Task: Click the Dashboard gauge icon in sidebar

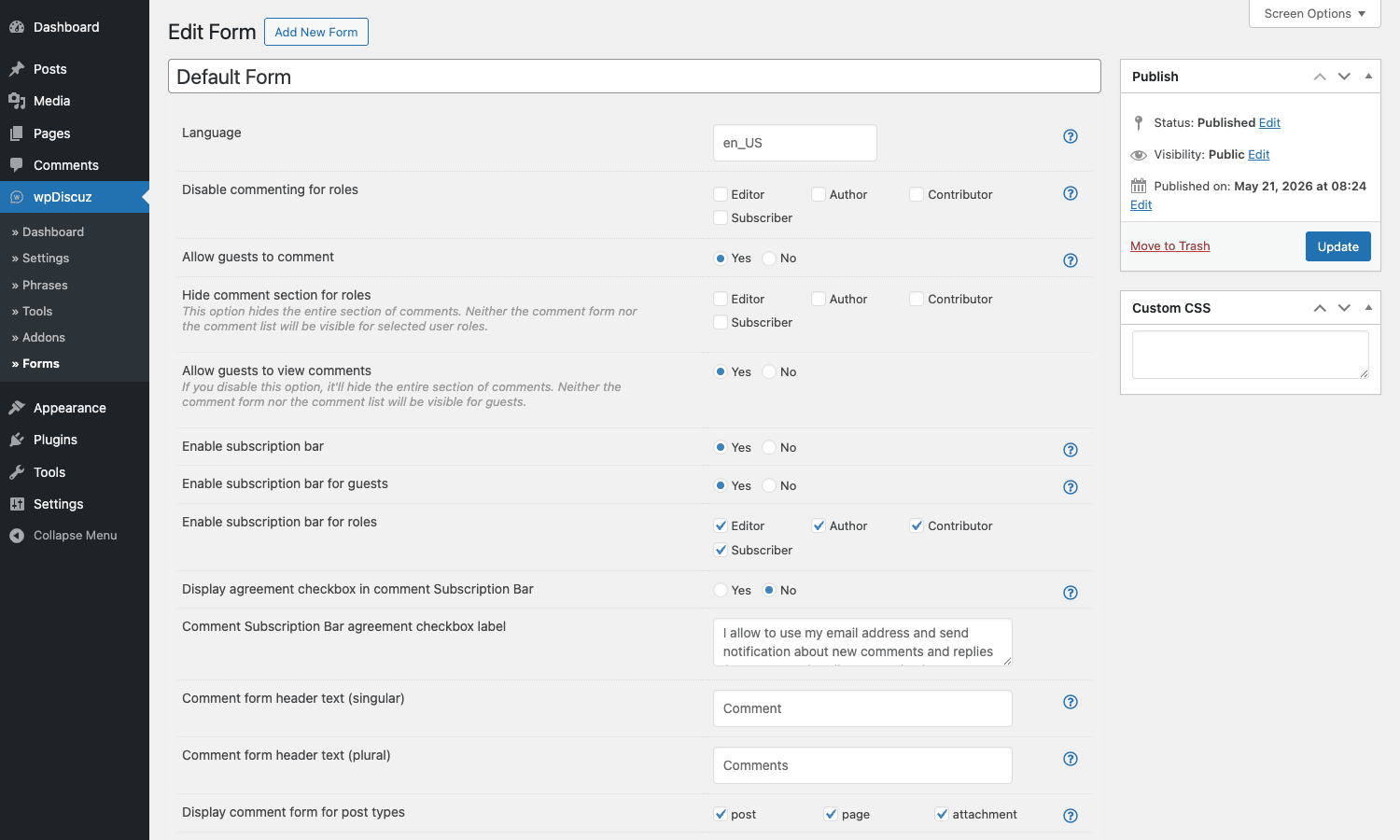Action: [17, 27]
